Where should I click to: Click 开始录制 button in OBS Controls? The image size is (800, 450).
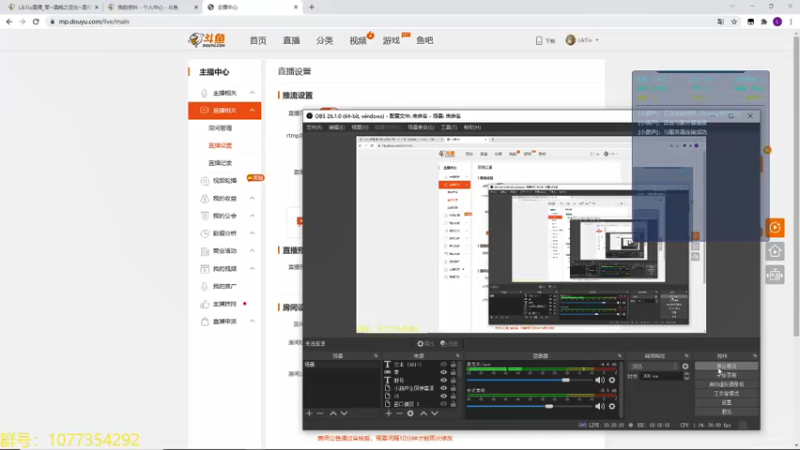[726, 375]
